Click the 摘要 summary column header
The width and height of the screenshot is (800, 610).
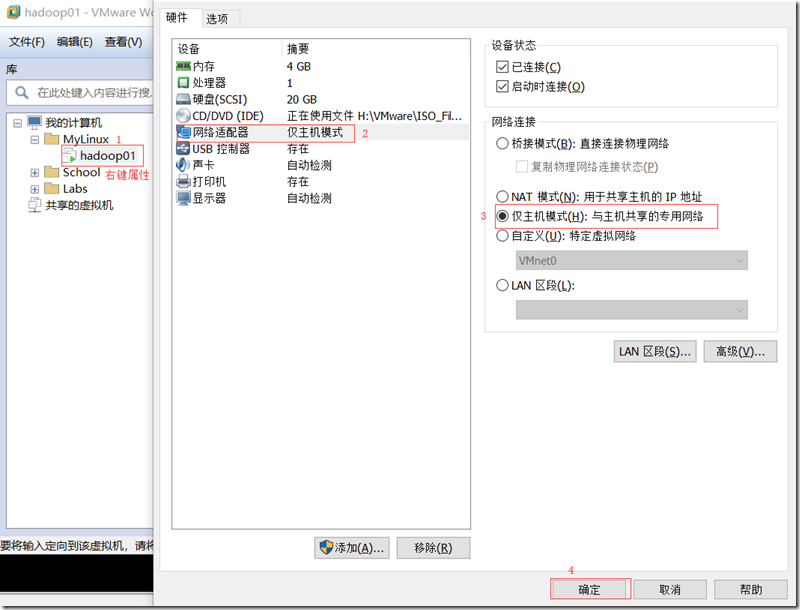tap(375, 48)
